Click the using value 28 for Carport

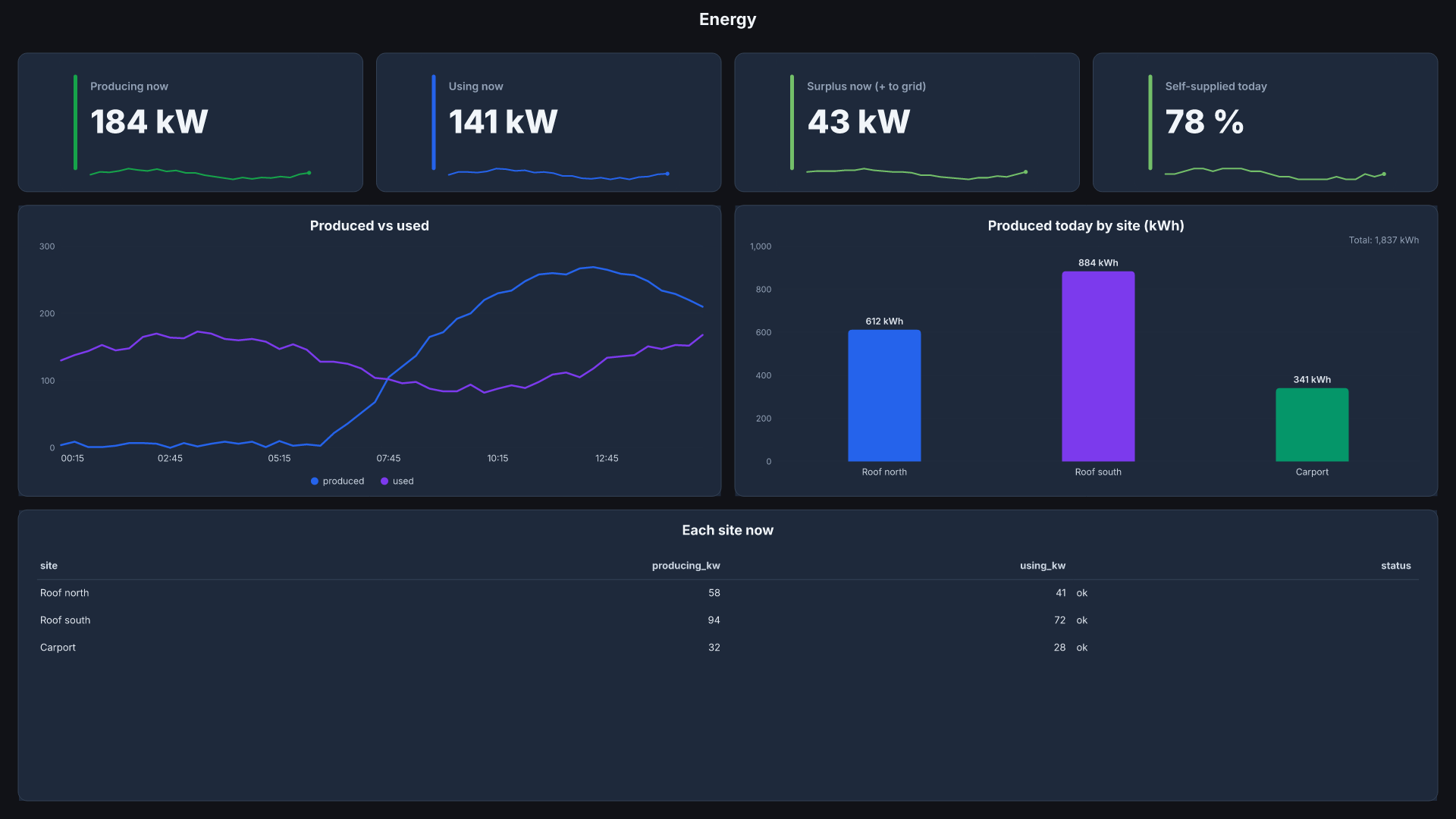pos(1059,648)
